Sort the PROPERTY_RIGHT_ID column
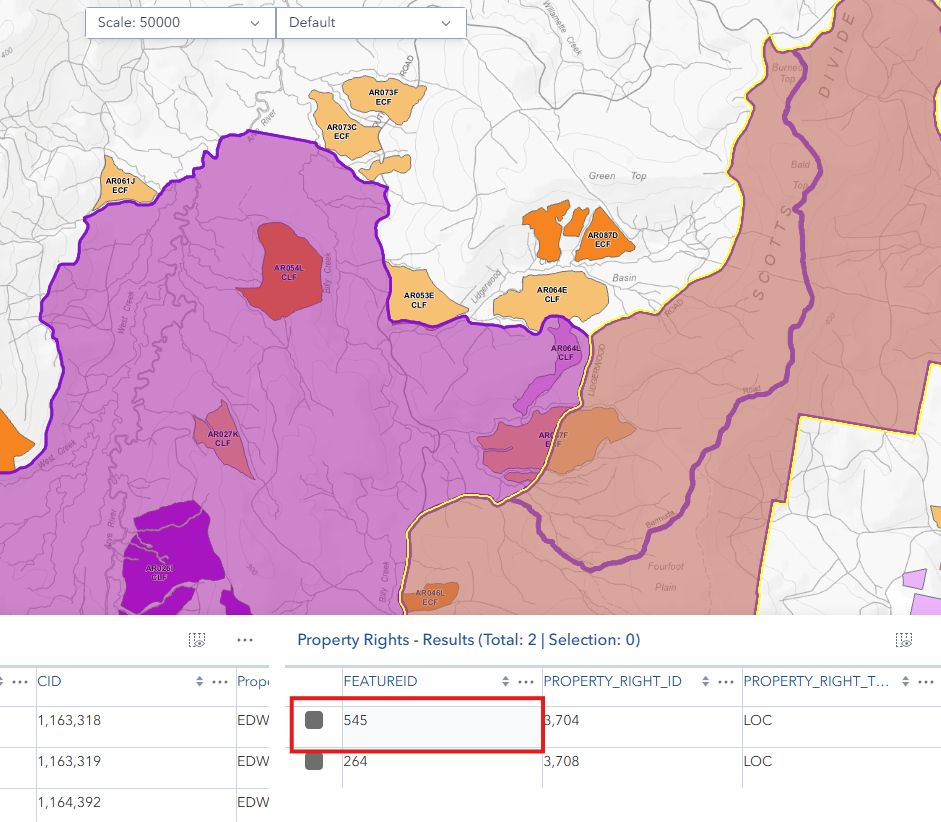 pos(706,682)
